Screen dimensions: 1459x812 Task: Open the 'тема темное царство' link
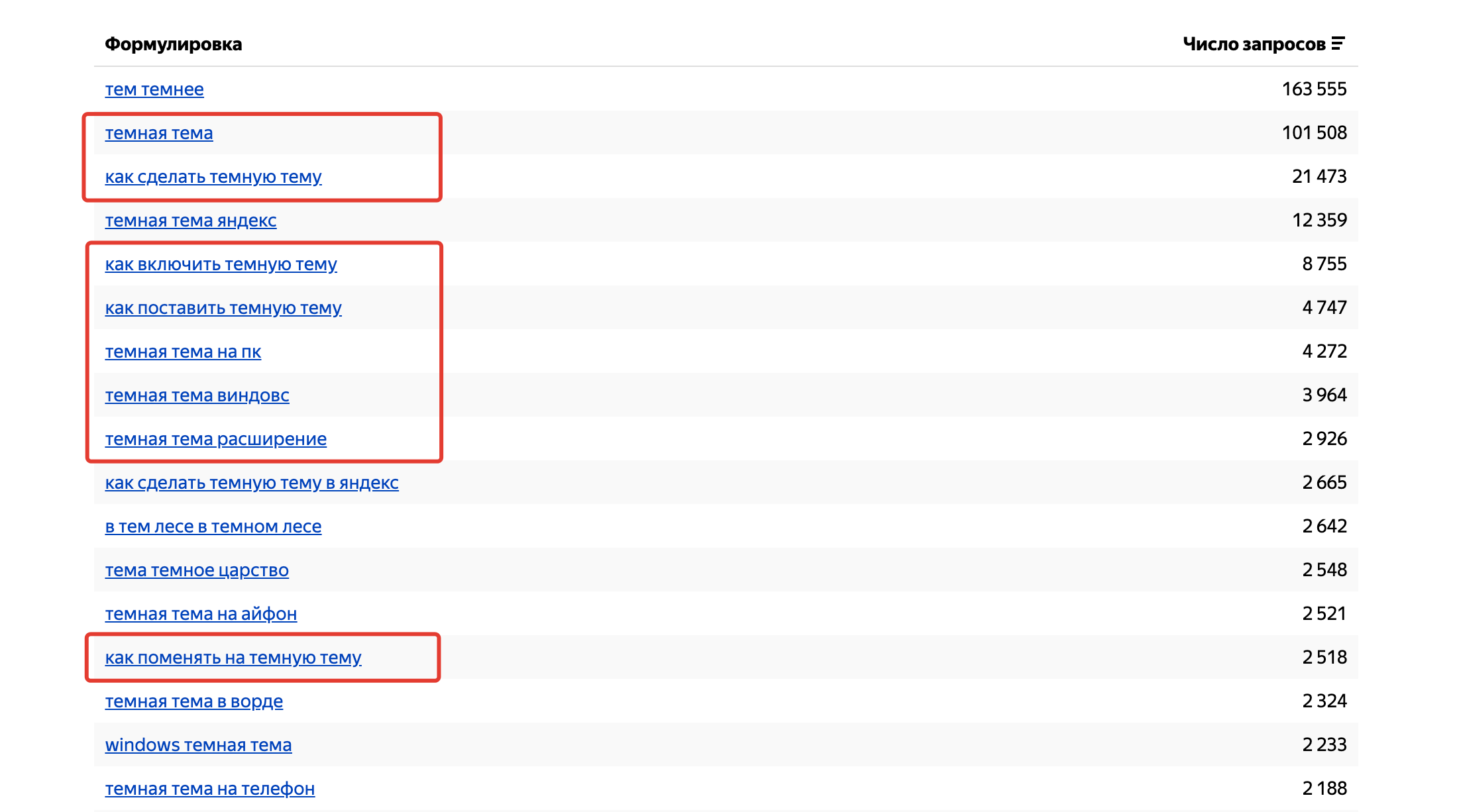click(x=197, y=570)
